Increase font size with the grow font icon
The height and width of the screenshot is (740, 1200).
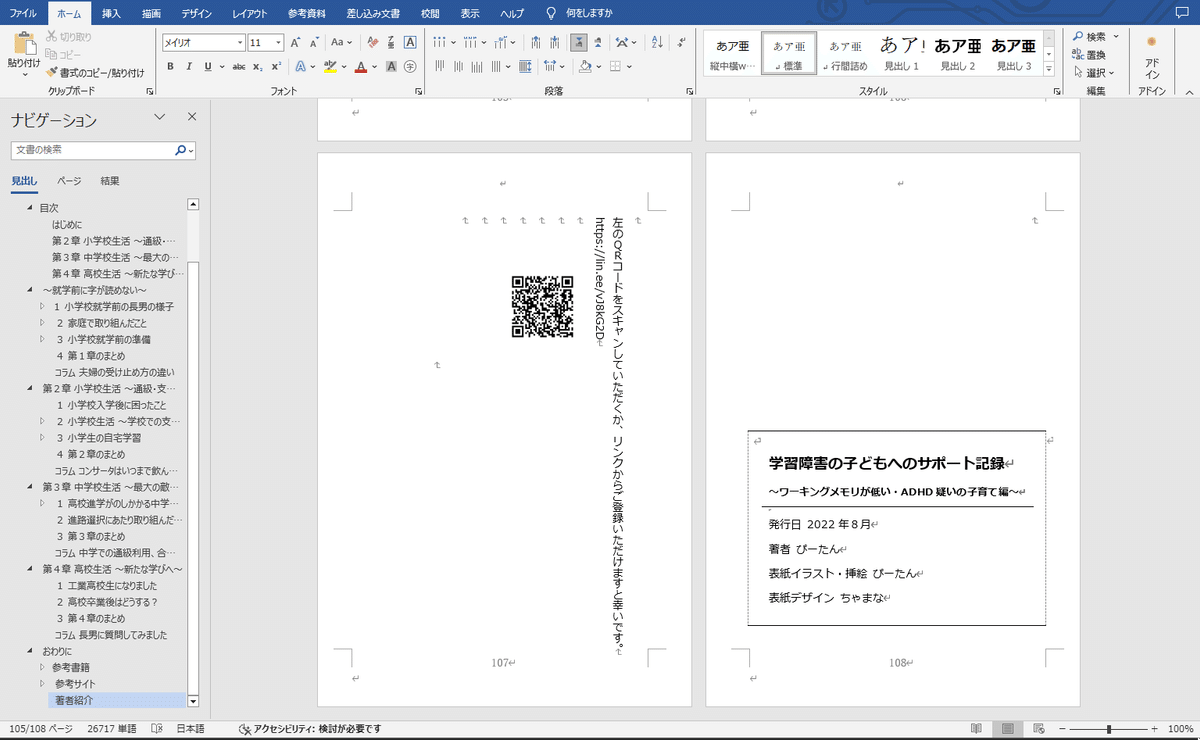pyautogui.click(x=296, y=43)
